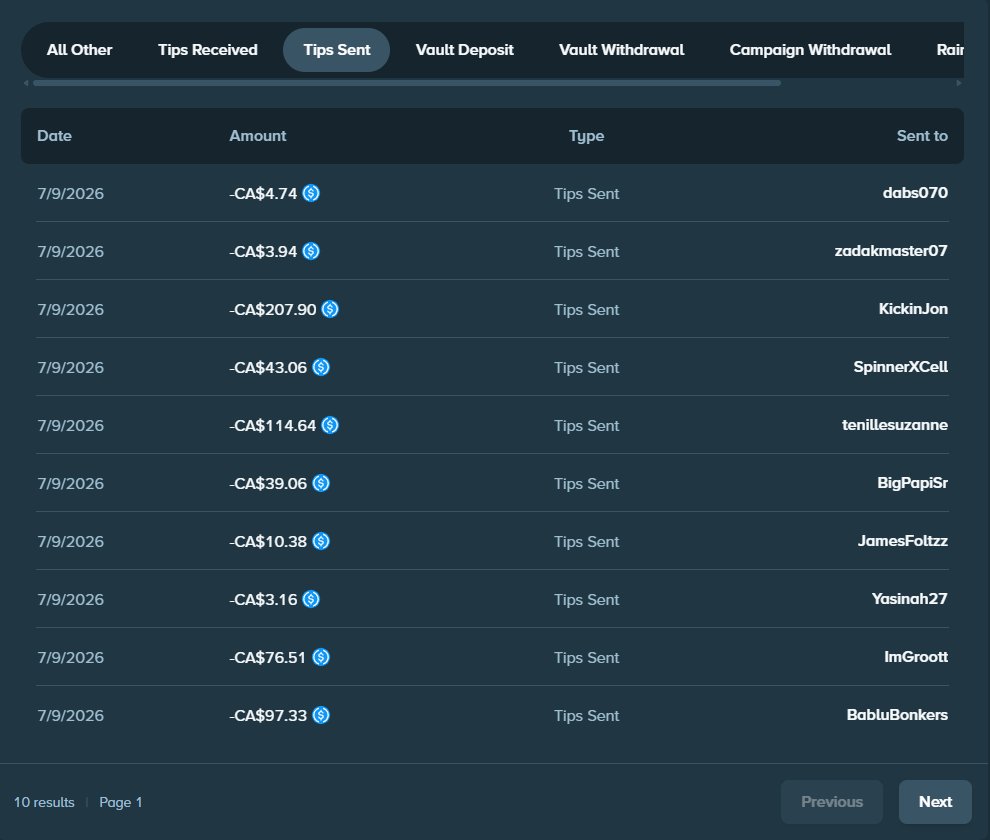This screenshot has height=840, width=990.
Task: Open user Yasinah27 profile
Action: [x=909, y=599]
